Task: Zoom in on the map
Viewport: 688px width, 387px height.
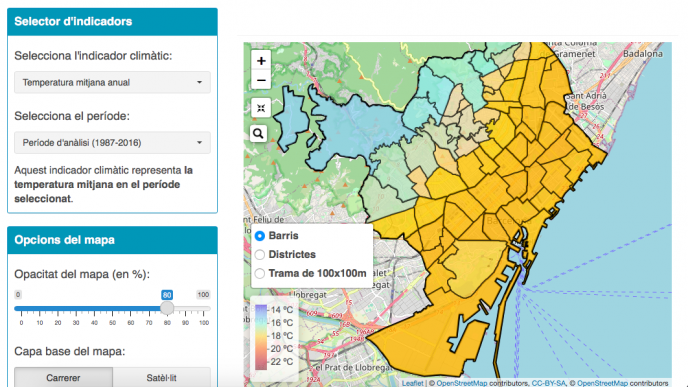Action: tap(261, 61)
